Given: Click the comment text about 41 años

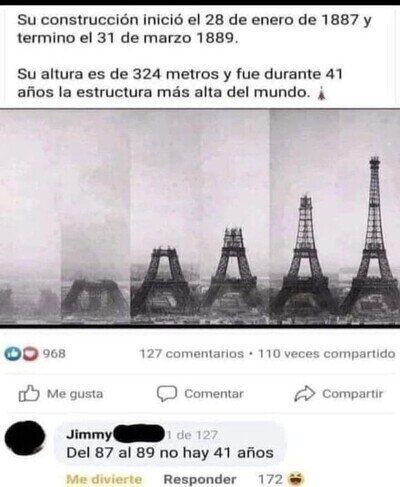Looking at the screenshot, I should [170, 453].
